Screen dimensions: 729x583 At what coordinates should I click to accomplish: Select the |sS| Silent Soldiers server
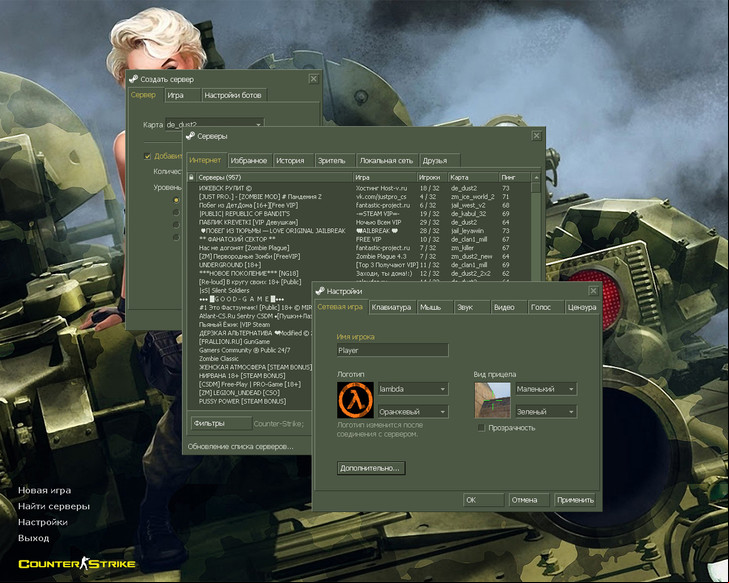coord(250,291)
